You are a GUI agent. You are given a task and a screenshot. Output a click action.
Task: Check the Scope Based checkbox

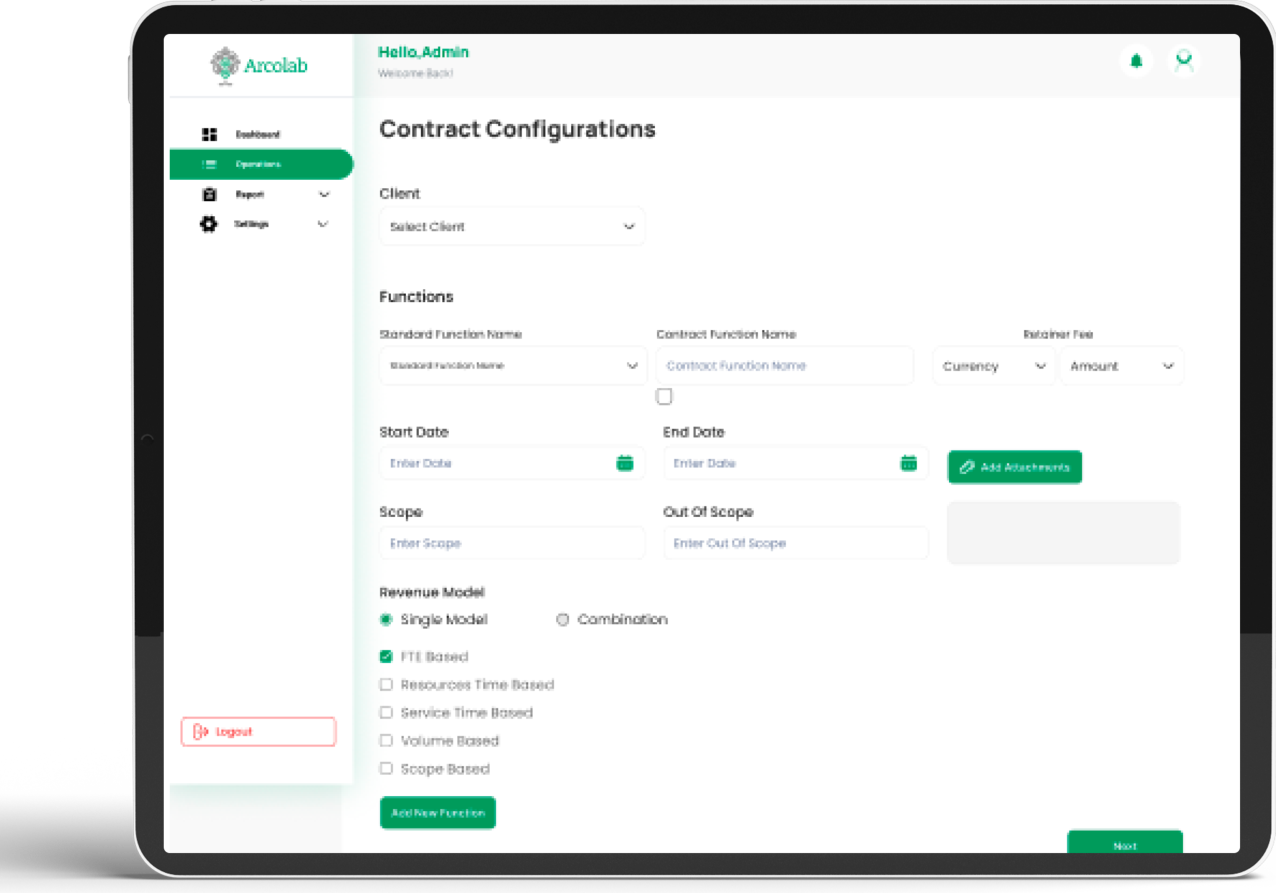pos(386,769)
